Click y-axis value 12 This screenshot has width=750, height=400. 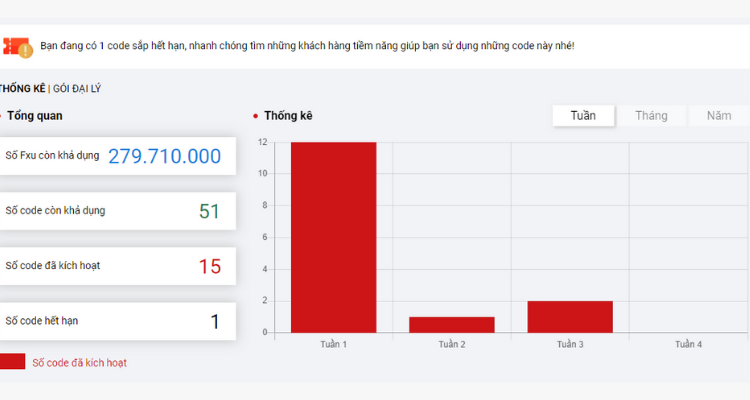click(263, 142)
